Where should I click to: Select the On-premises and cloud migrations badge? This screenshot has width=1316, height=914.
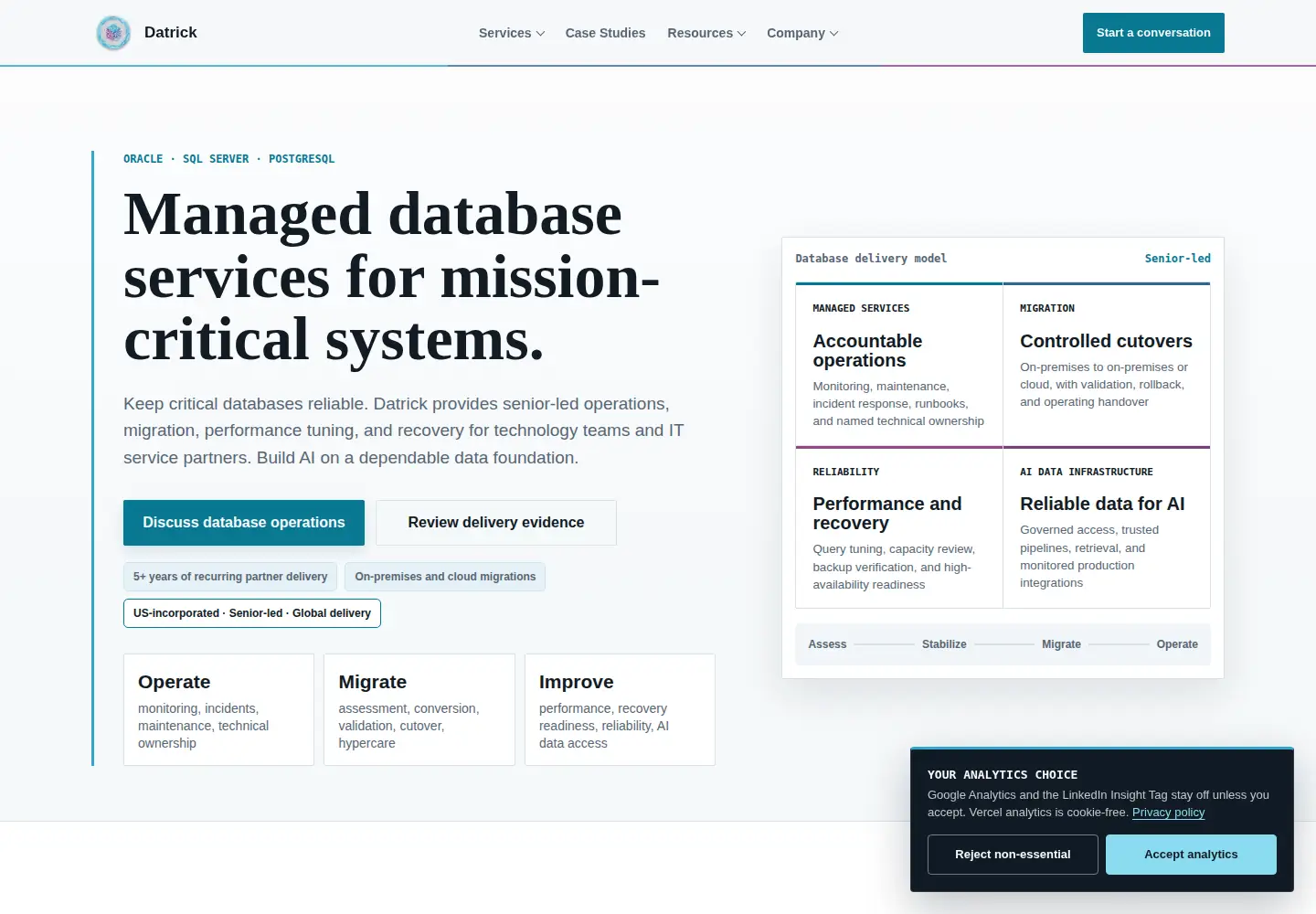(445, 577)
